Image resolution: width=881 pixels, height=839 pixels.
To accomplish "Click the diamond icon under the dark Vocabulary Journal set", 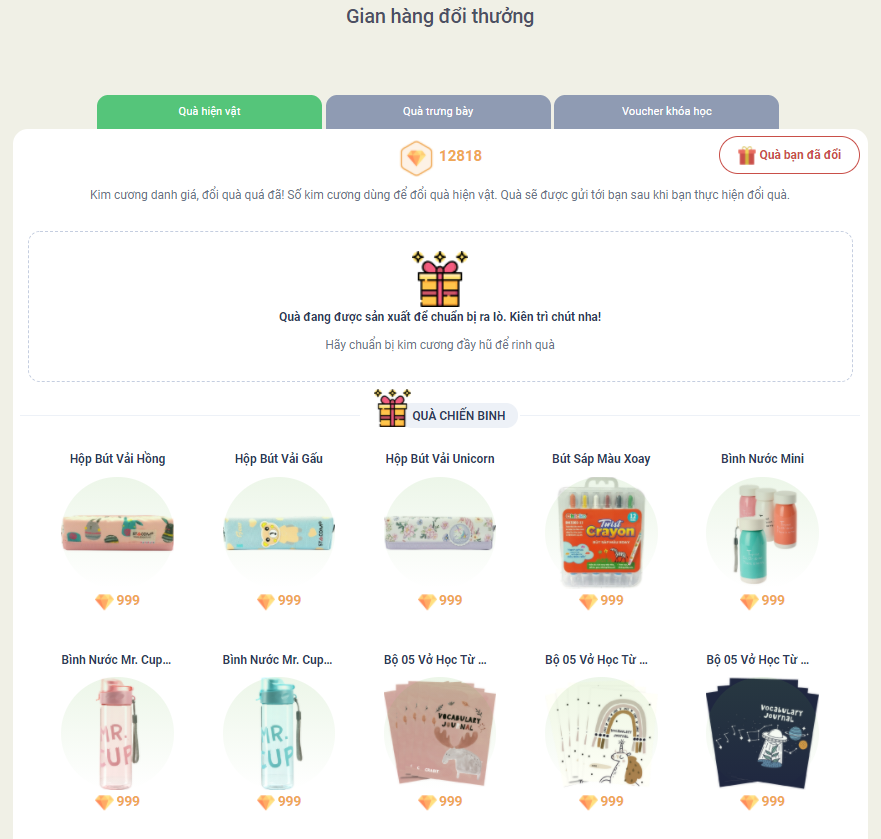I will pos(750,802).
